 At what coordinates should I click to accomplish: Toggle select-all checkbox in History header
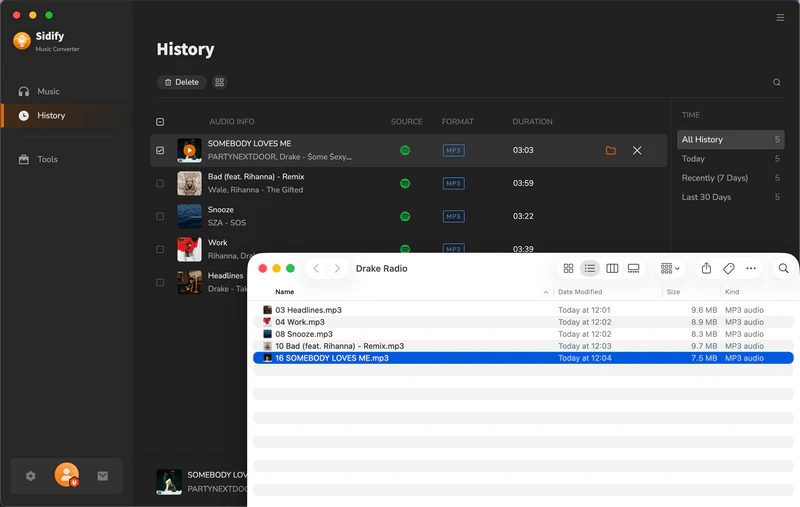(x=160, y=121)
